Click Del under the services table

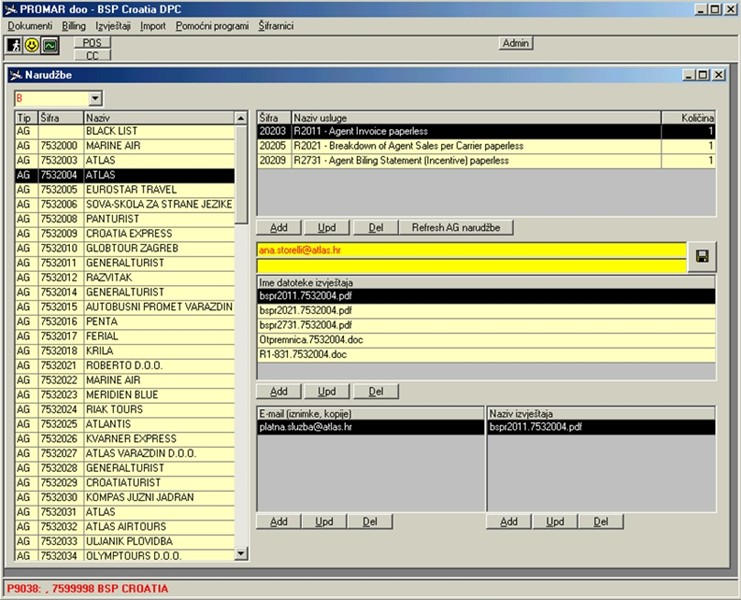[376, 228]
